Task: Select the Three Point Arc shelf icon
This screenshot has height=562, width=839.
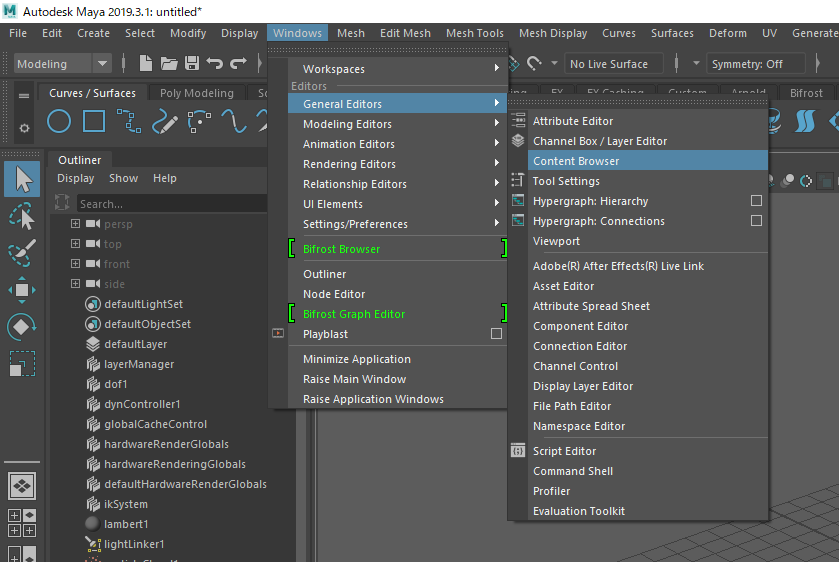Action: click(199, 121)
